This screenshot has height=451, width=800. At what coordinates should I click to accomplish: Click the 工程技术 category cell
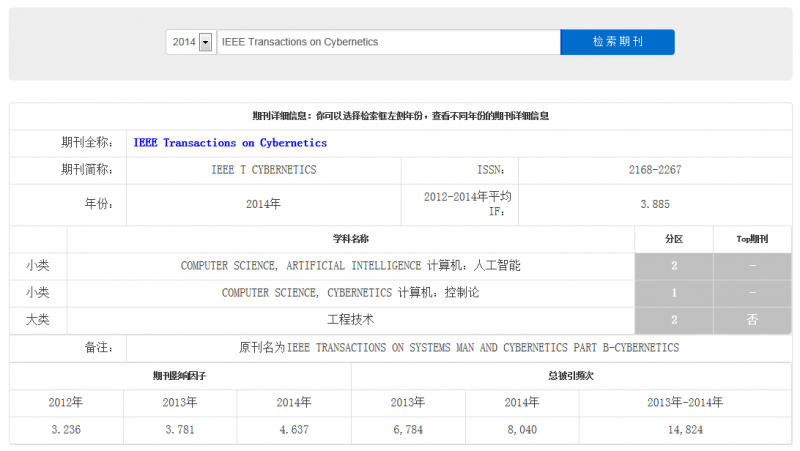point(351,320)
